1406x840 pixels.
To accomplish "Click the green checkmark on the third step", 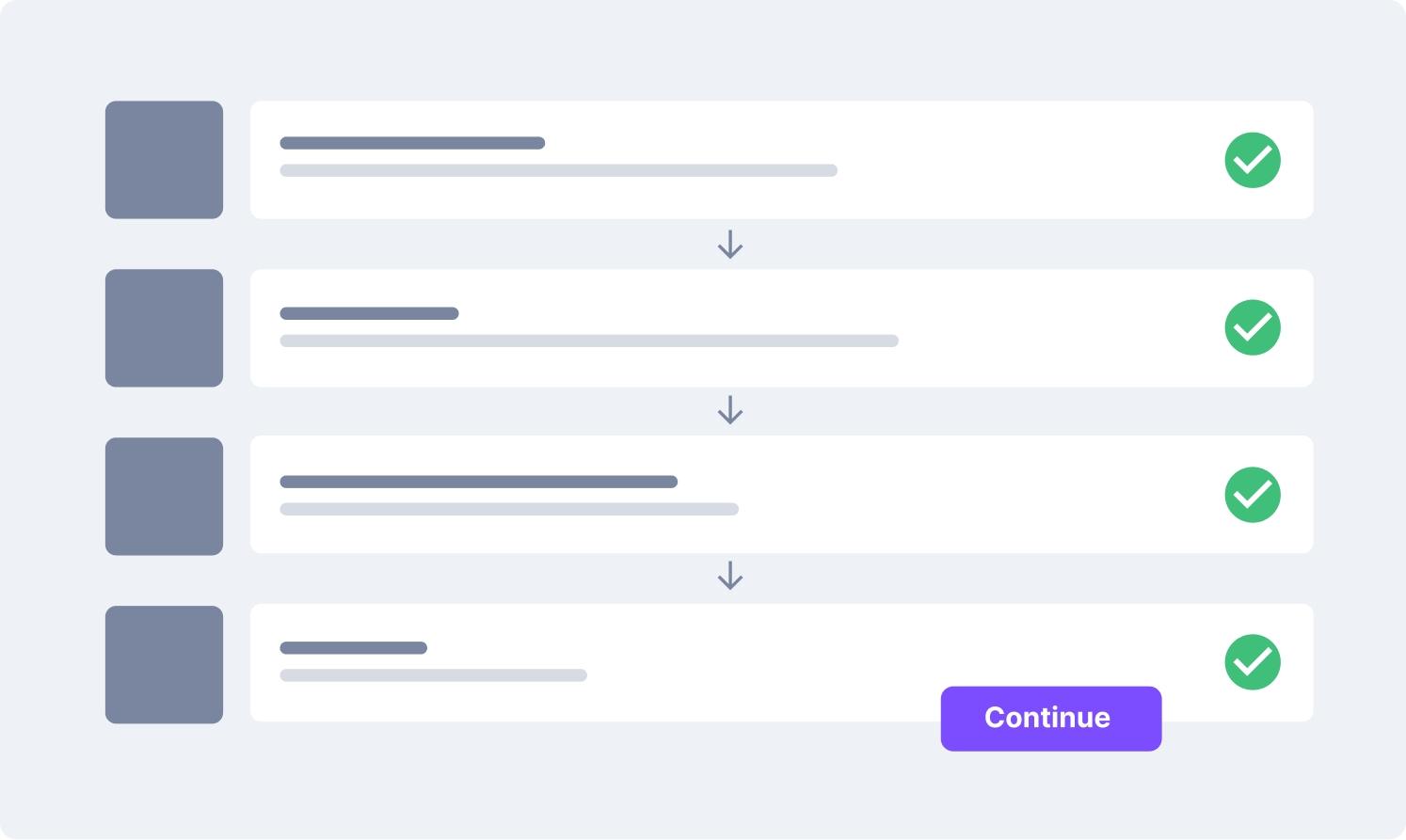I will 1253,495.
